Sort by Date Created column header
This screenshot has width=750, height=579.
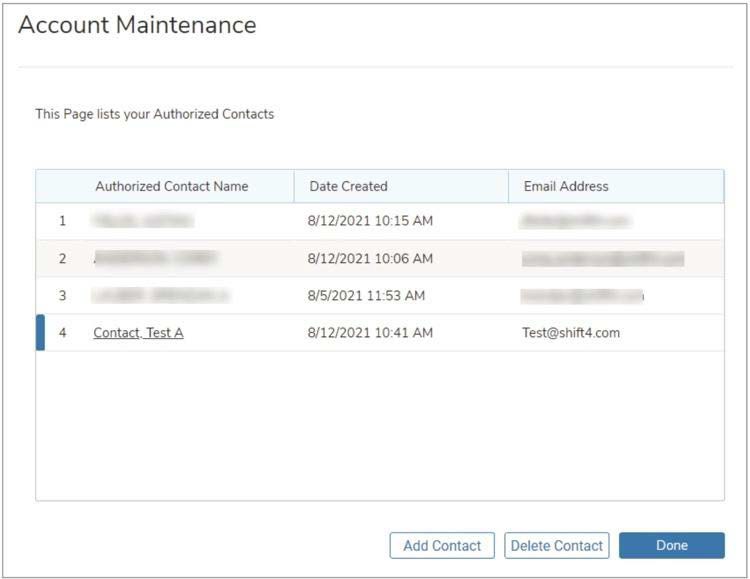coord(348,186)
